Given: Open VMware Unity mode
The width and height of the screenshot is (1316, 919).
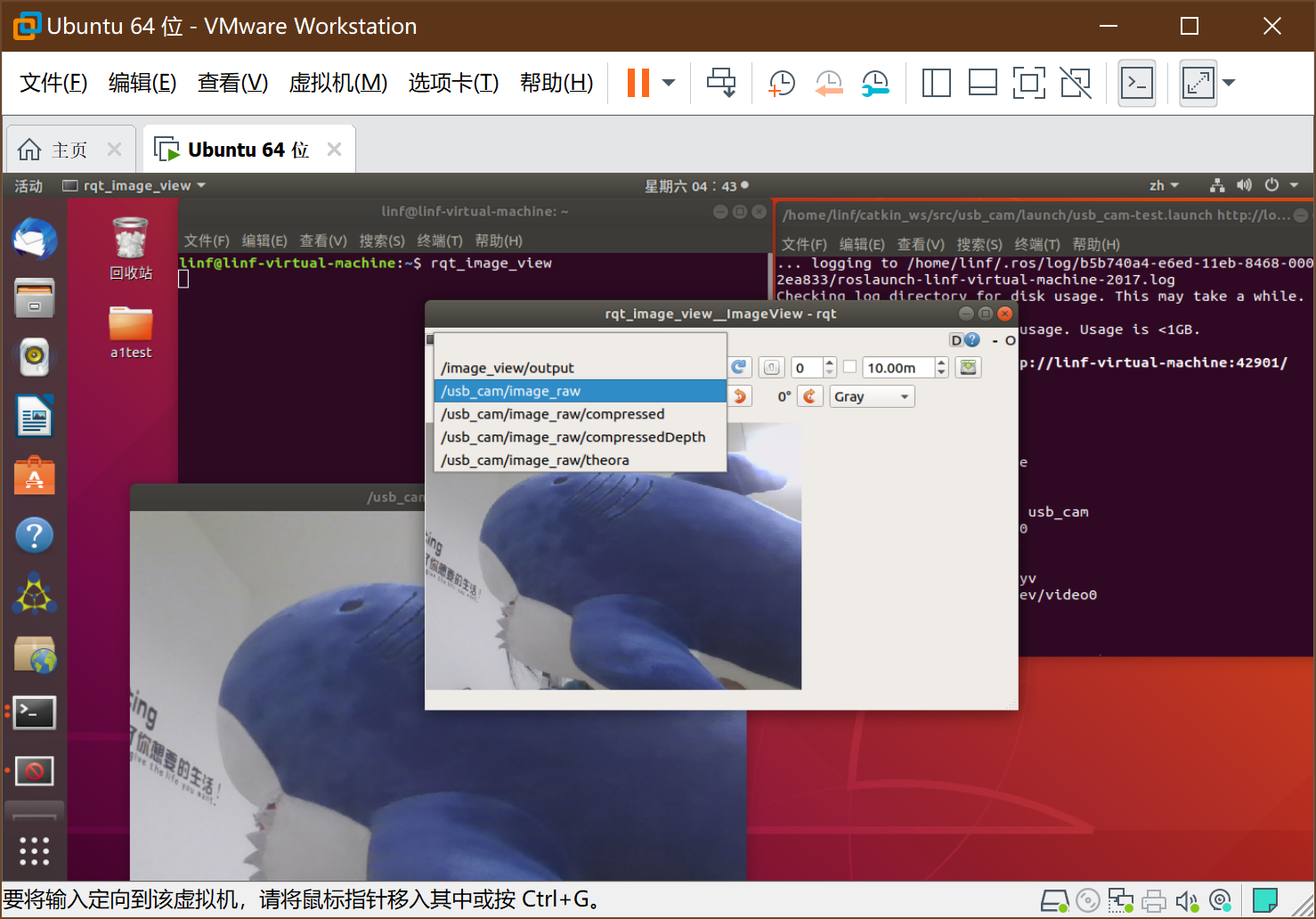Looking at the screenshot, I should [1076, 83].
